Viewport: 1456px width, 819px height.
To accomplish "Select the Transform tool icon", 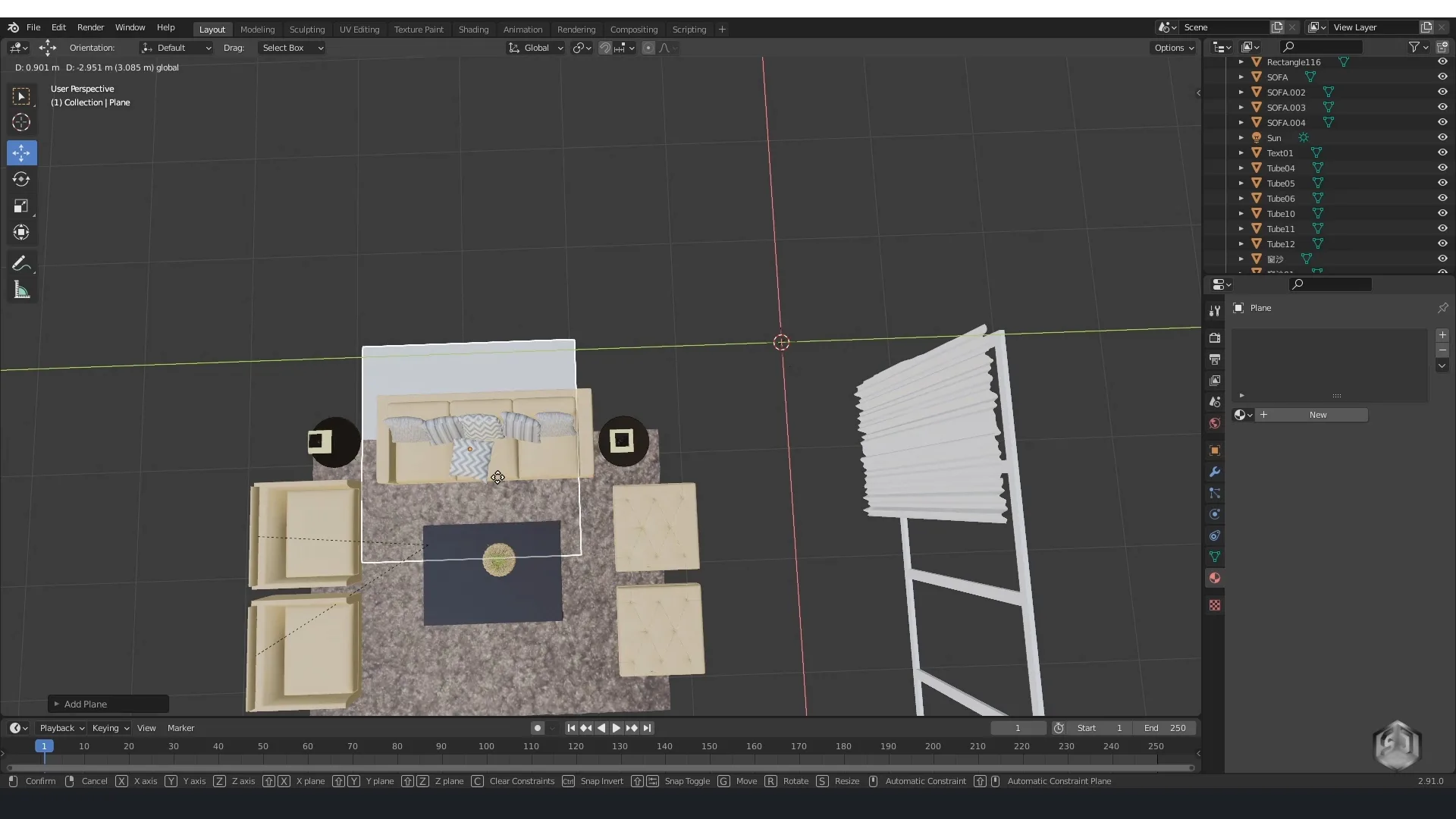I will 22,232.
